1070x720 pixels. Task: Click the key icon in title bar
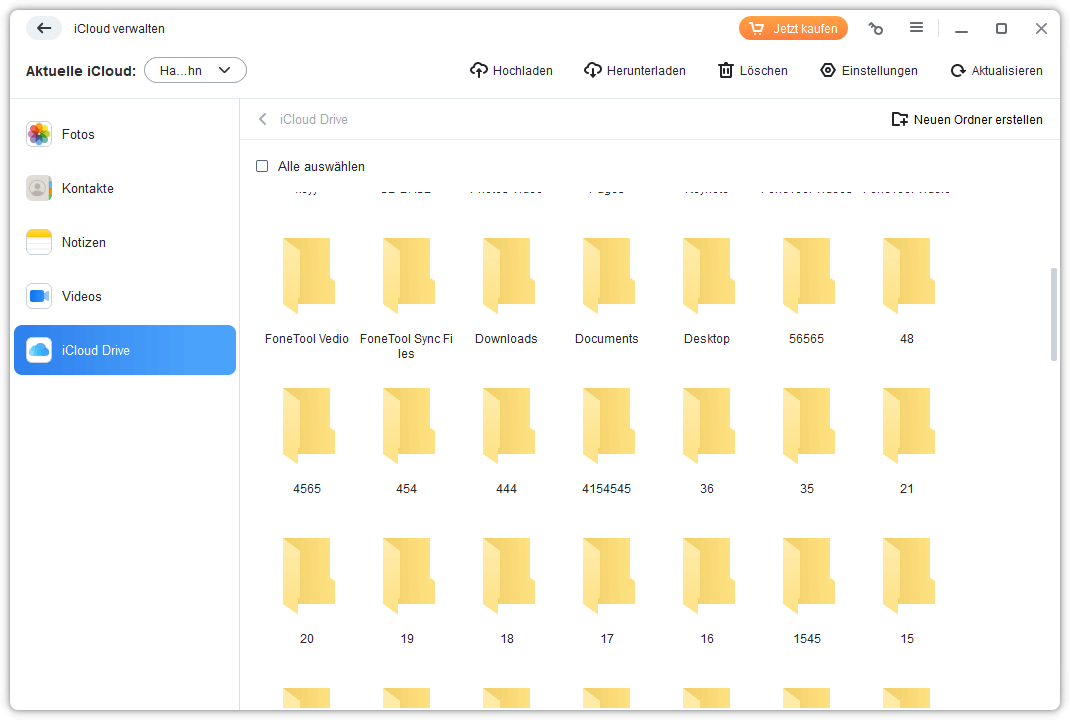pos(876,29)
